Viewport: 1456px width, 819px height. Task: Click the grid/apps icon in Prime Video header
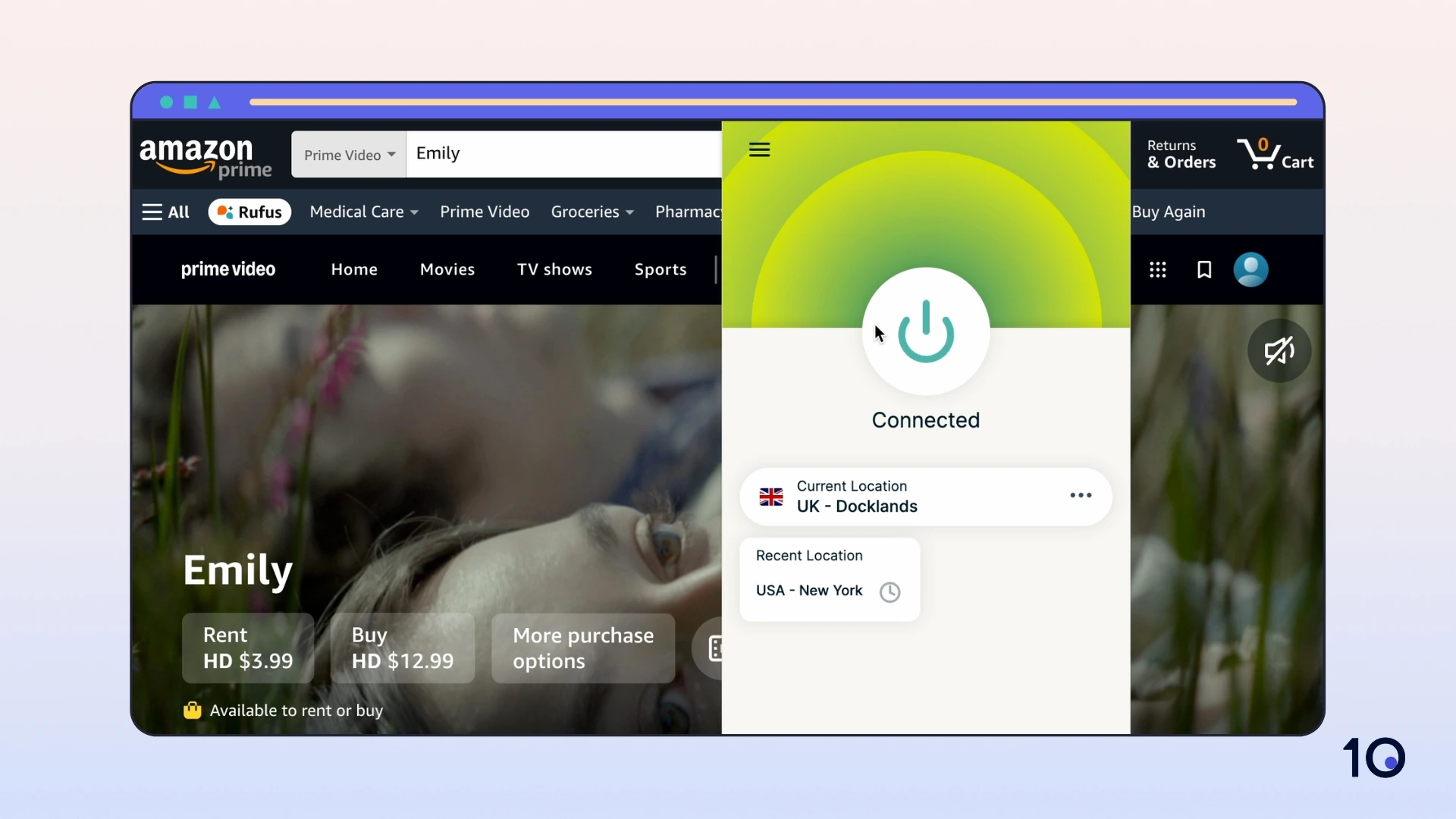tap(1158, 269)
